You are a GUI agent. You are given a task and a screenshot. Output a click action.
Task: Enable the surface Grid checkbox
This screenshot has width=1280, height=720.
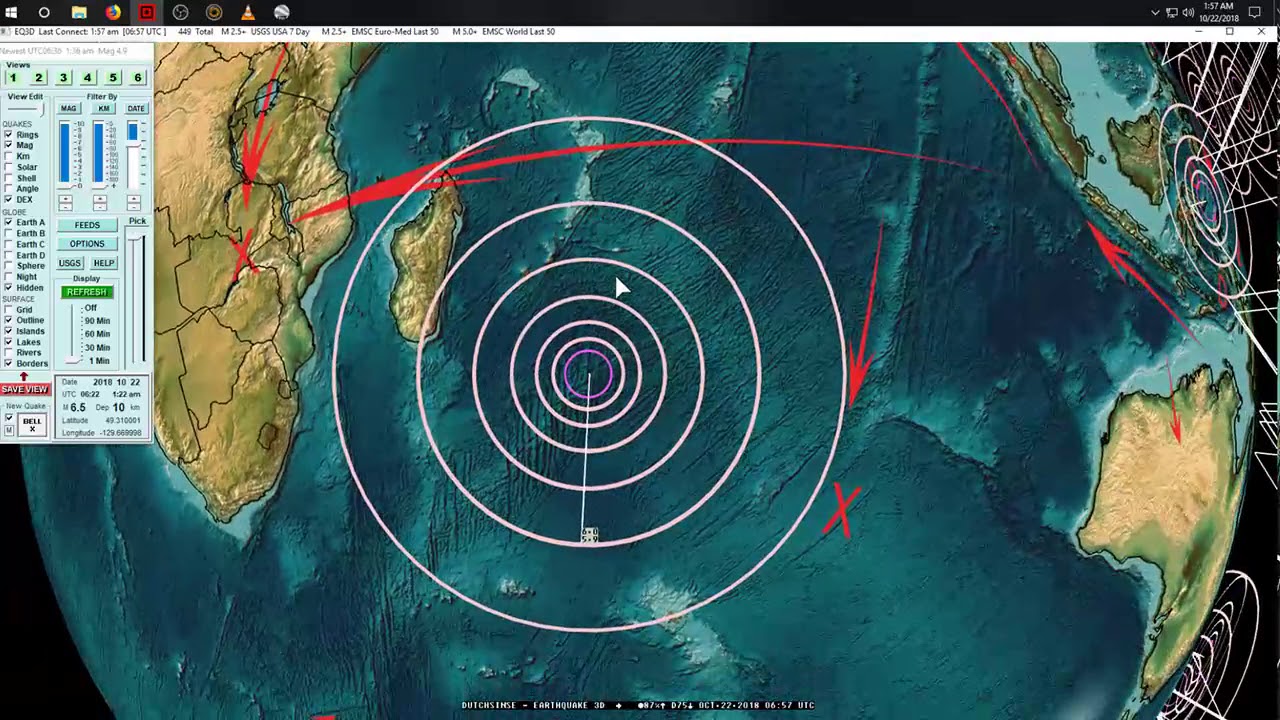coord(9,310)
